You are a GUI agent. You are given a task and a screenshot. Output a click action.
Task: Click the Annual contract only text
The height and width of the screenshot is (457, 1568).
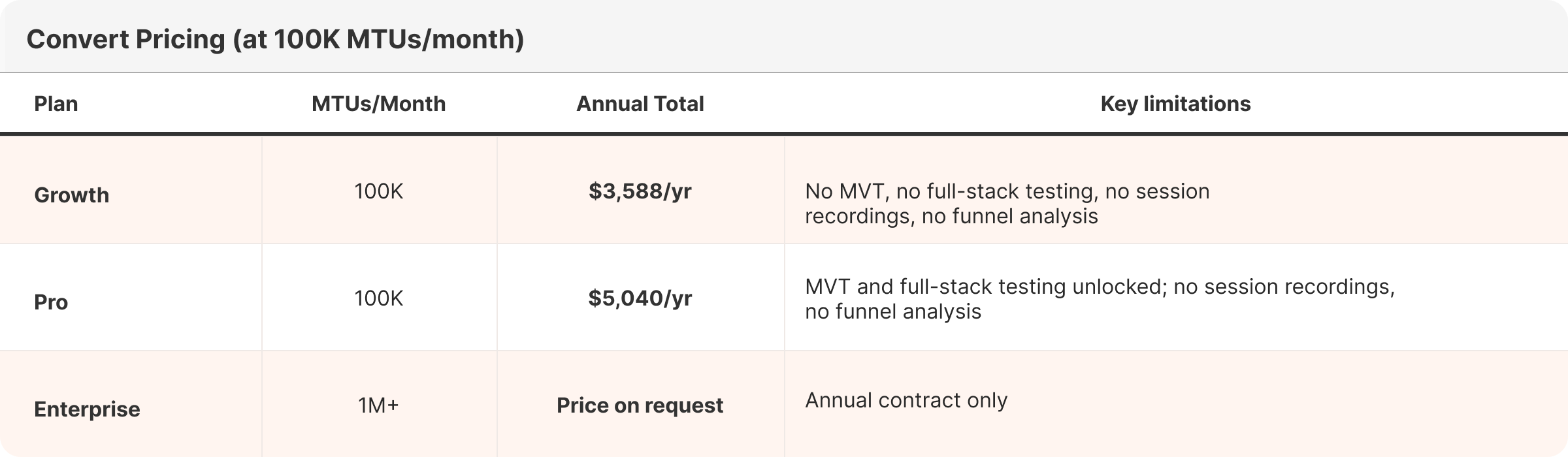point(906,400)
